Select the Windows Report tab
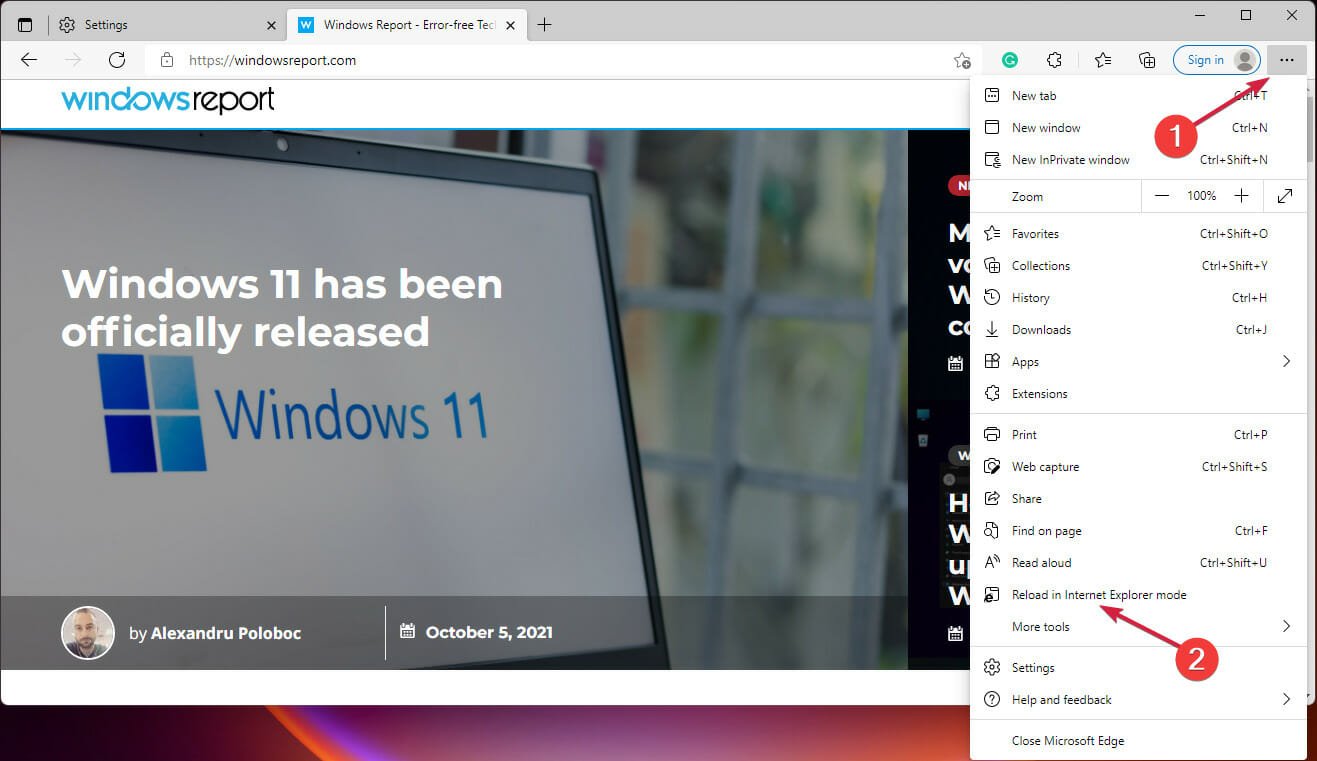This screenshot has height=761, width=1317. 408,25
